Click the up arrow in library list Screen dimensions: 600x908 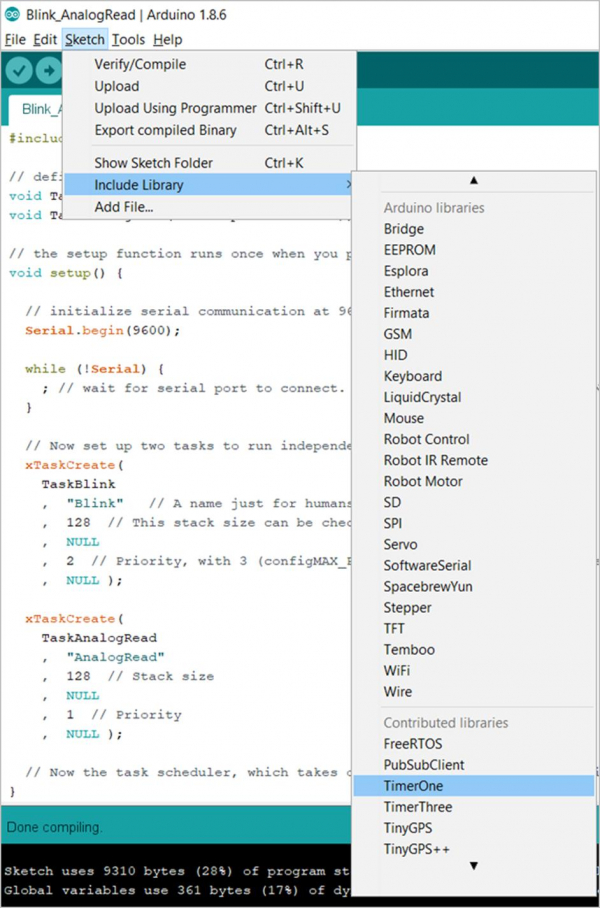[474, 181]
